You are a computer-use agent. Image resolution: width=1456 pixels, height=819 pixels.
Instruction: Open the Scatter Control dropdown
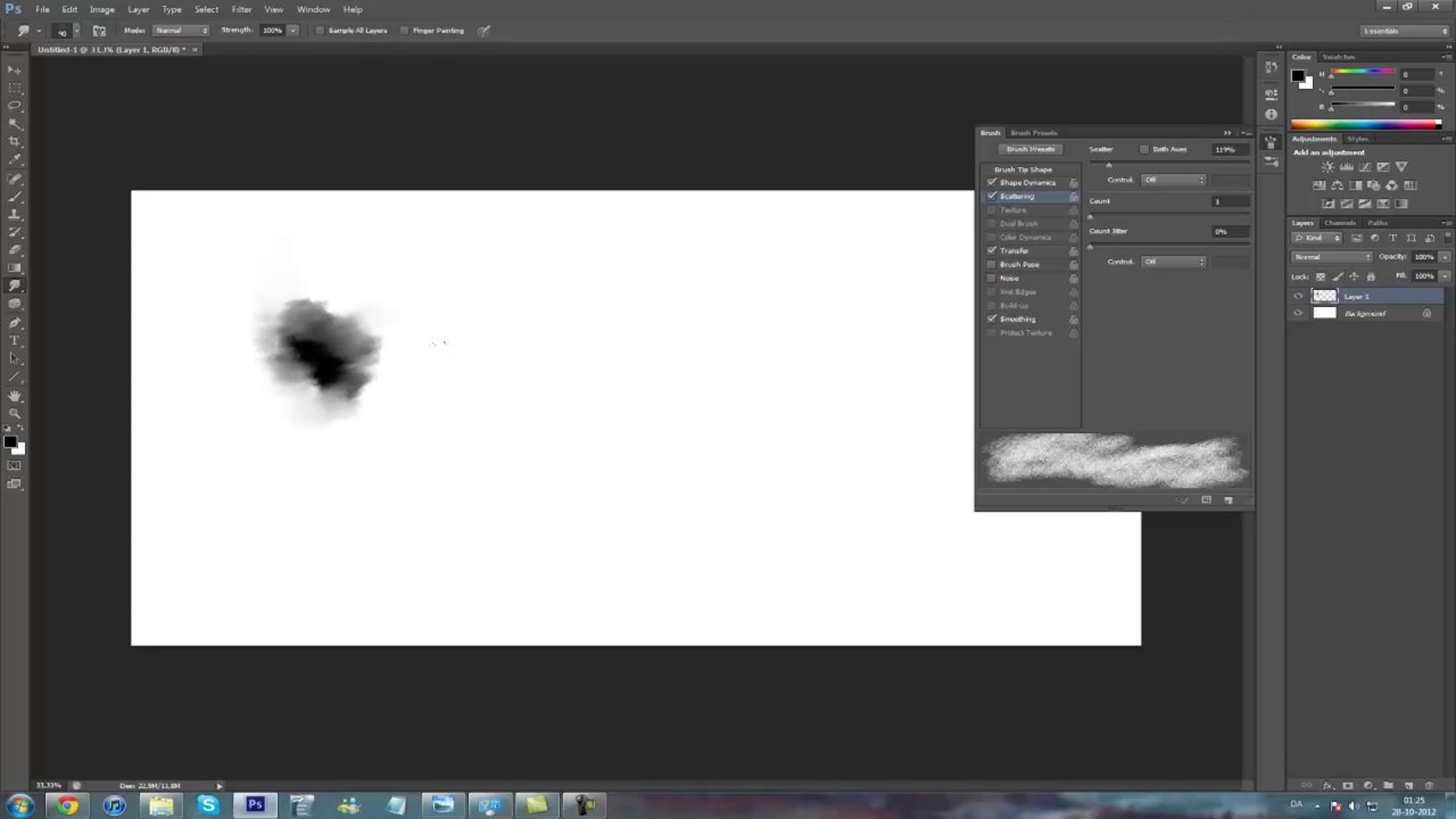tap(1173, 180)
